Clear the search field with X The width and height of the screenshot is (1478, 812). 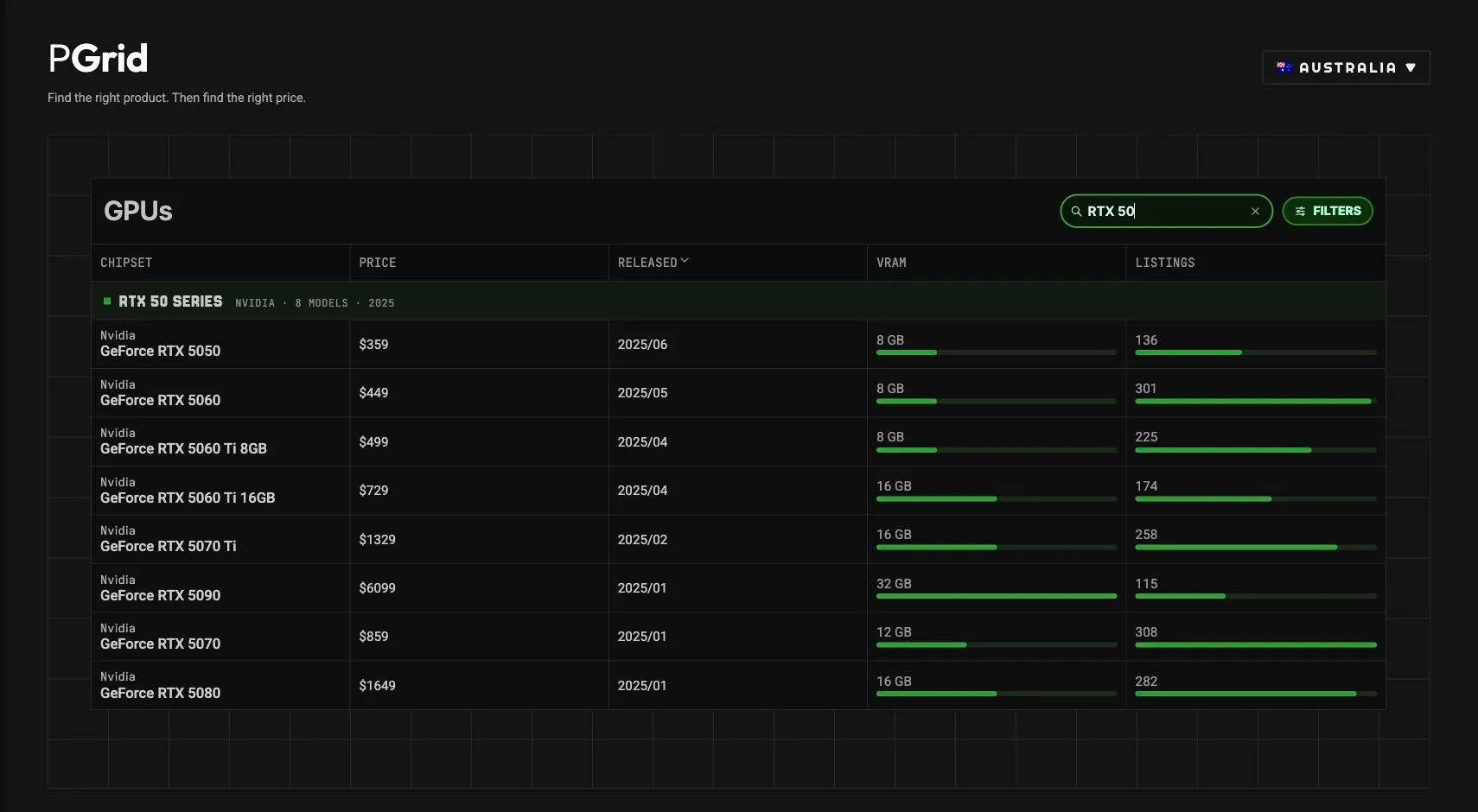[1255, 211]
